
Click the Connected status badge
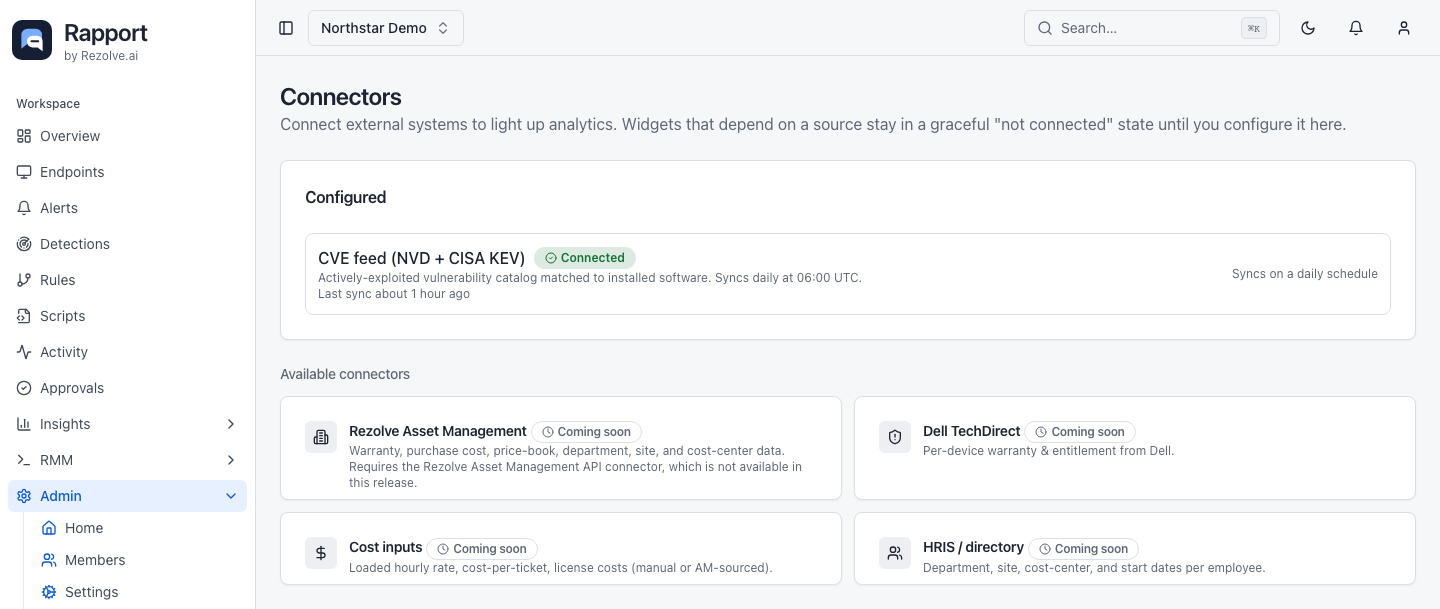pos(585,258)
